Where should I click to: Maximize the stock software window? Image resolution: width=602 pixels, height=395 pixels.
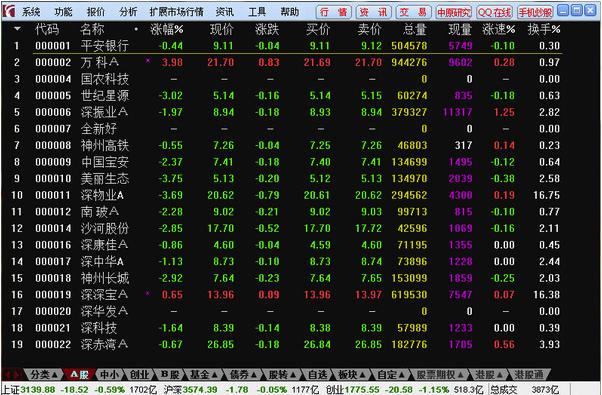click(577, 10)
